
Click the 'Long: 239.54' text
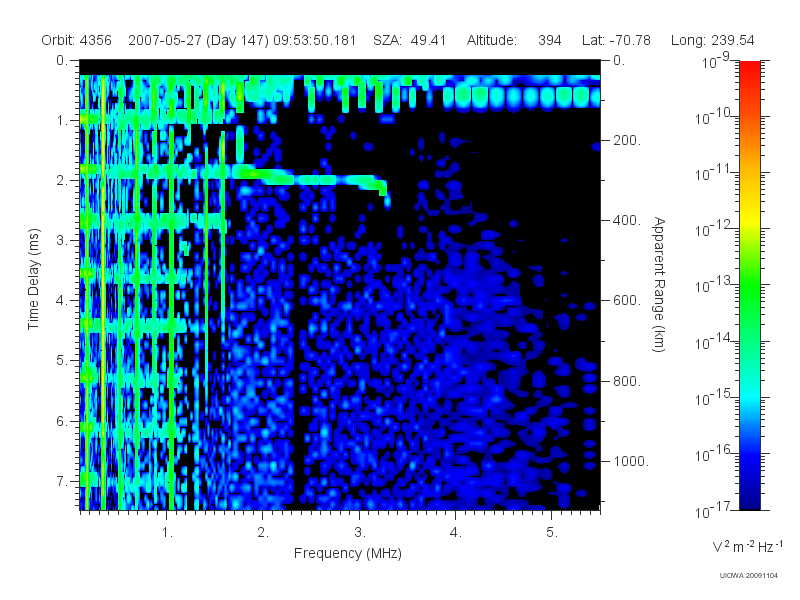pos(712,40)
